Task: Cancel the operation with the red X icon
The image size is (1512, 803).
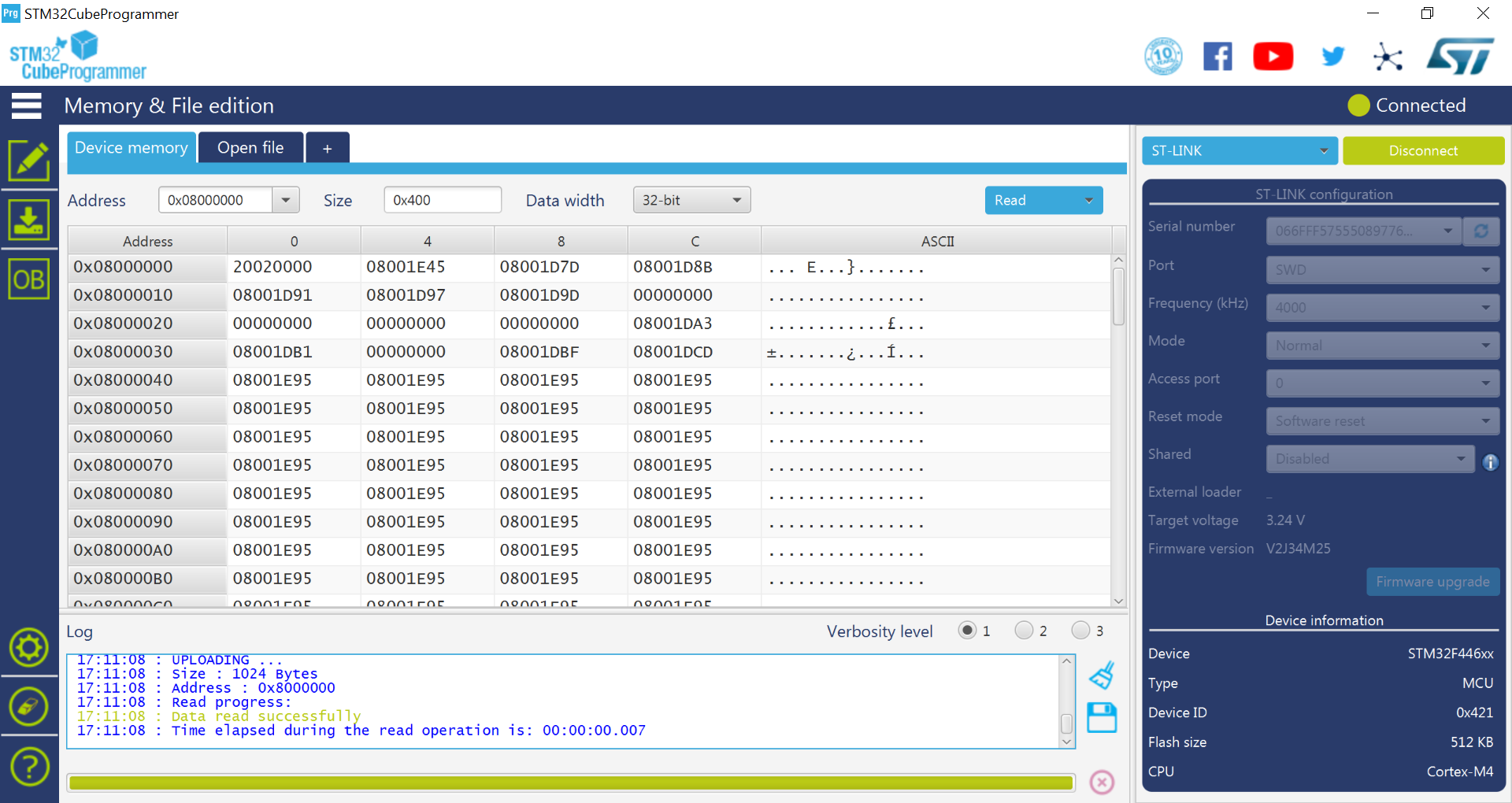Action: (1102, 782)
